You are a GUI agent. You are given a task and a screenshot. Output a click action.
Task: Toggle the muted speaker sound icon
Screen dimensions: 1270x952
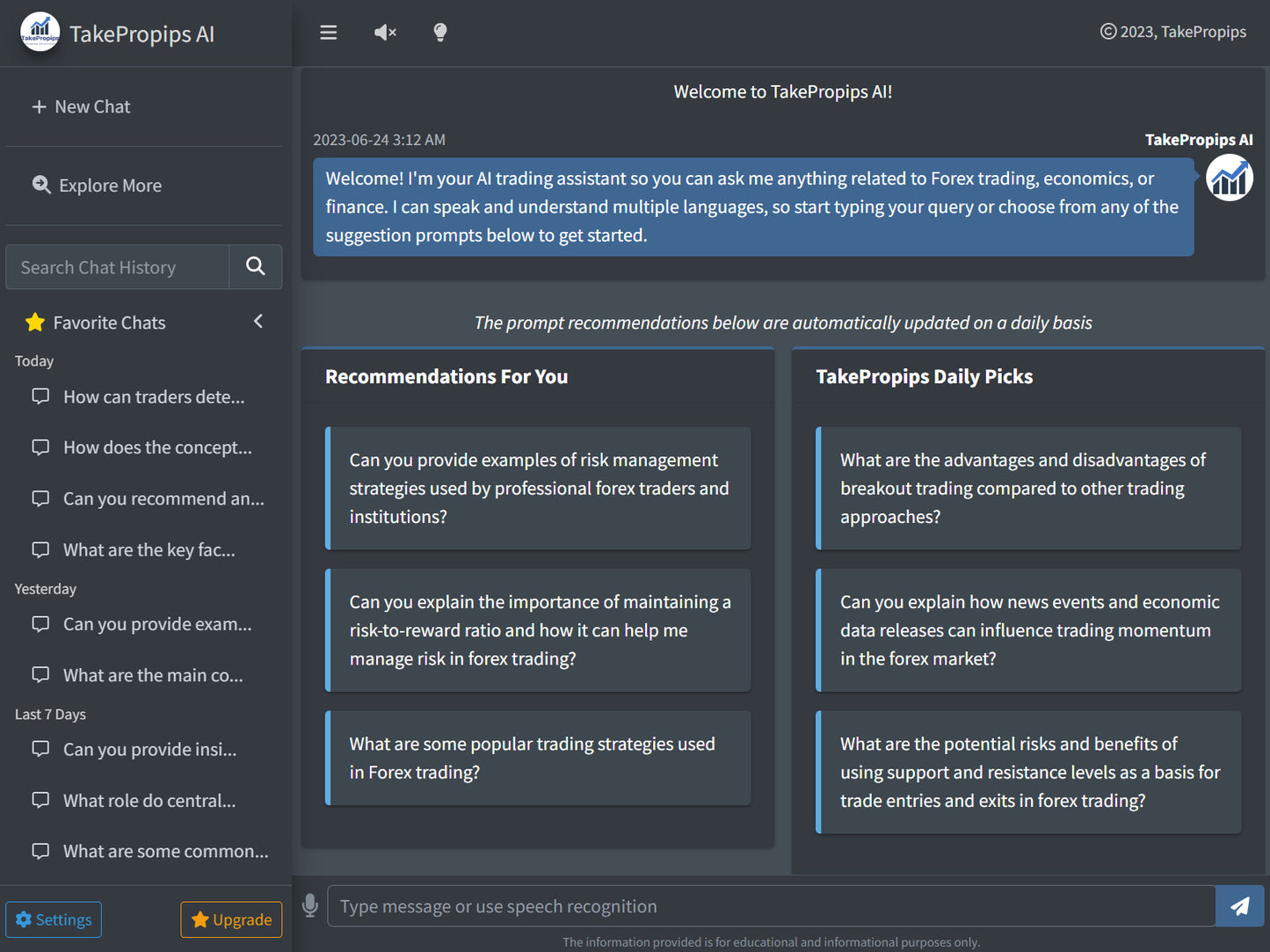(x=385, y=33)
